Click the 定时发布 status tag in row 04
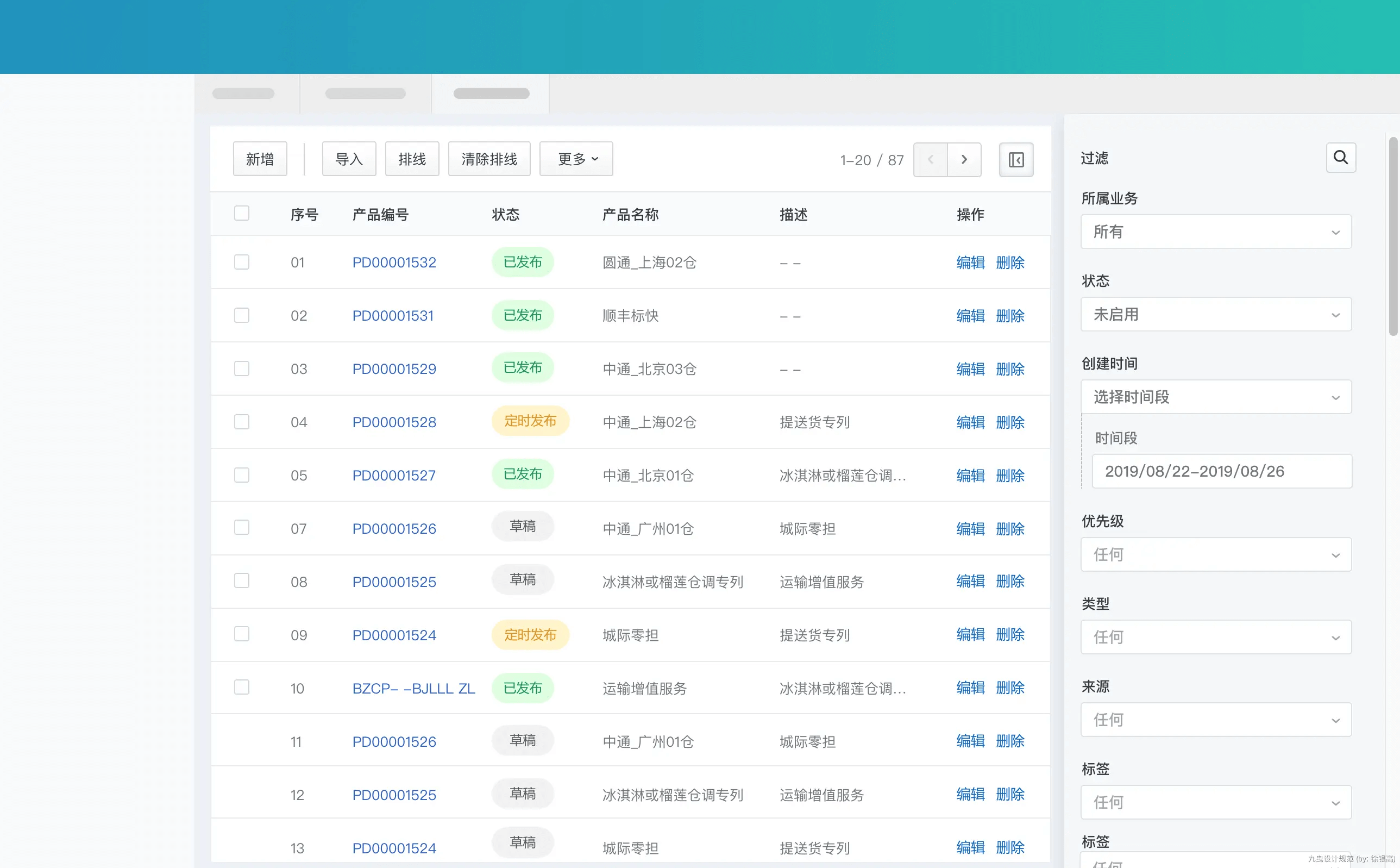Screen dimensions: 1400x868 click(x=530, y=421)
